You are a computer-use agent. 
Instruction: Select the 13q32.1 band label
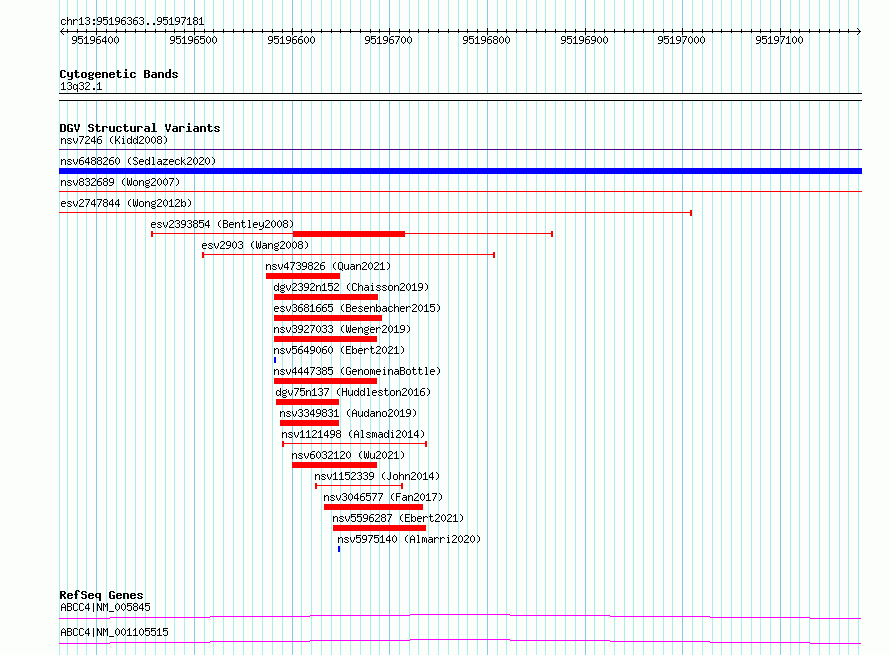[81, 86]
